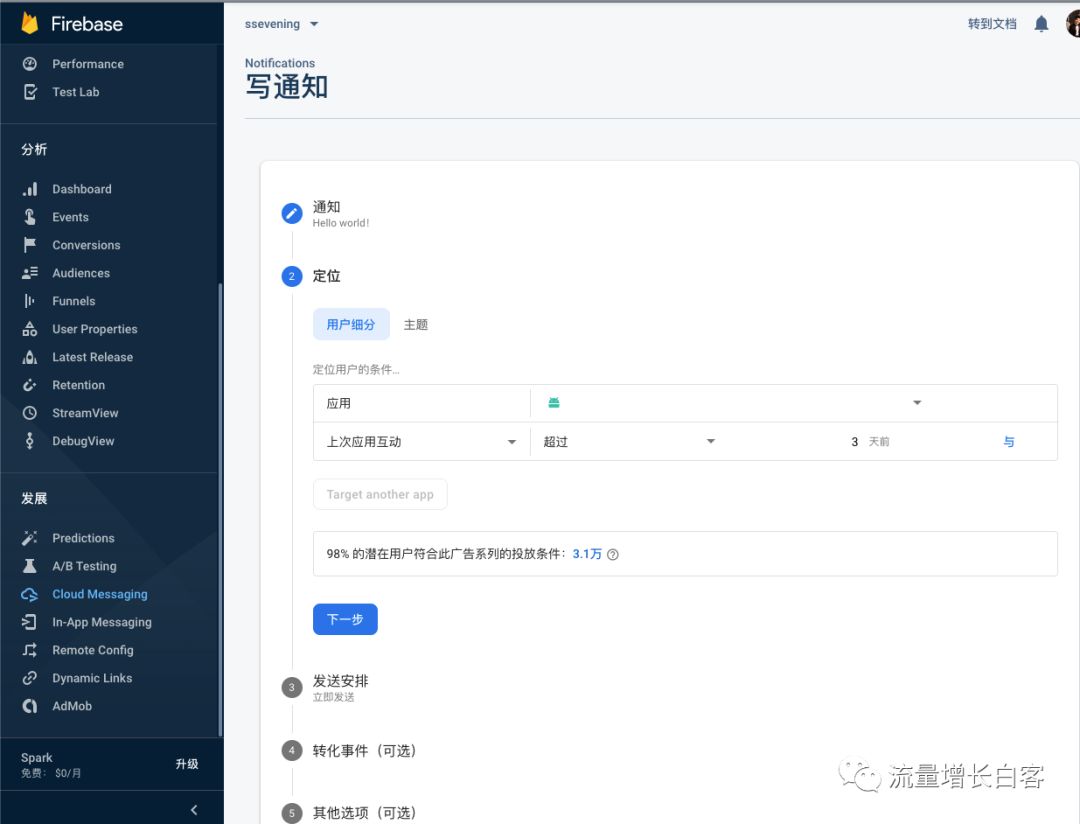Click the 3.1万 user count link
Screen dimensions: 1080x824
(x=587, y=554)
